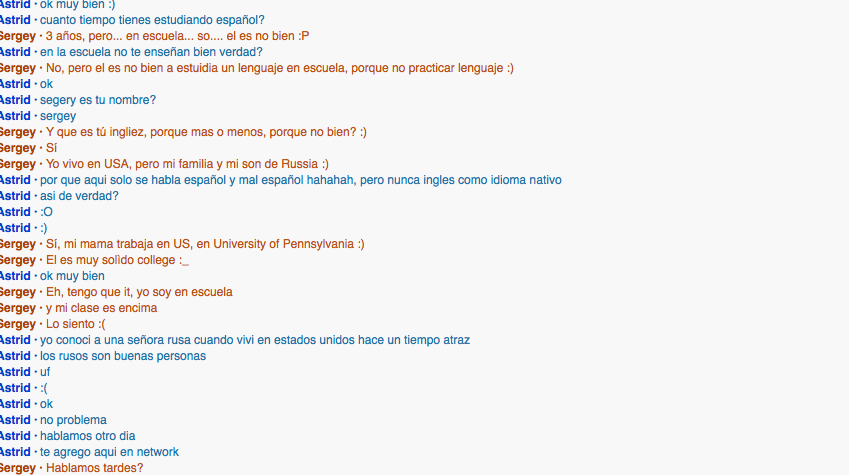Click the message "hablamos otro dia"
This screenshot has height=475, width=849.
[x=87, y=436]
